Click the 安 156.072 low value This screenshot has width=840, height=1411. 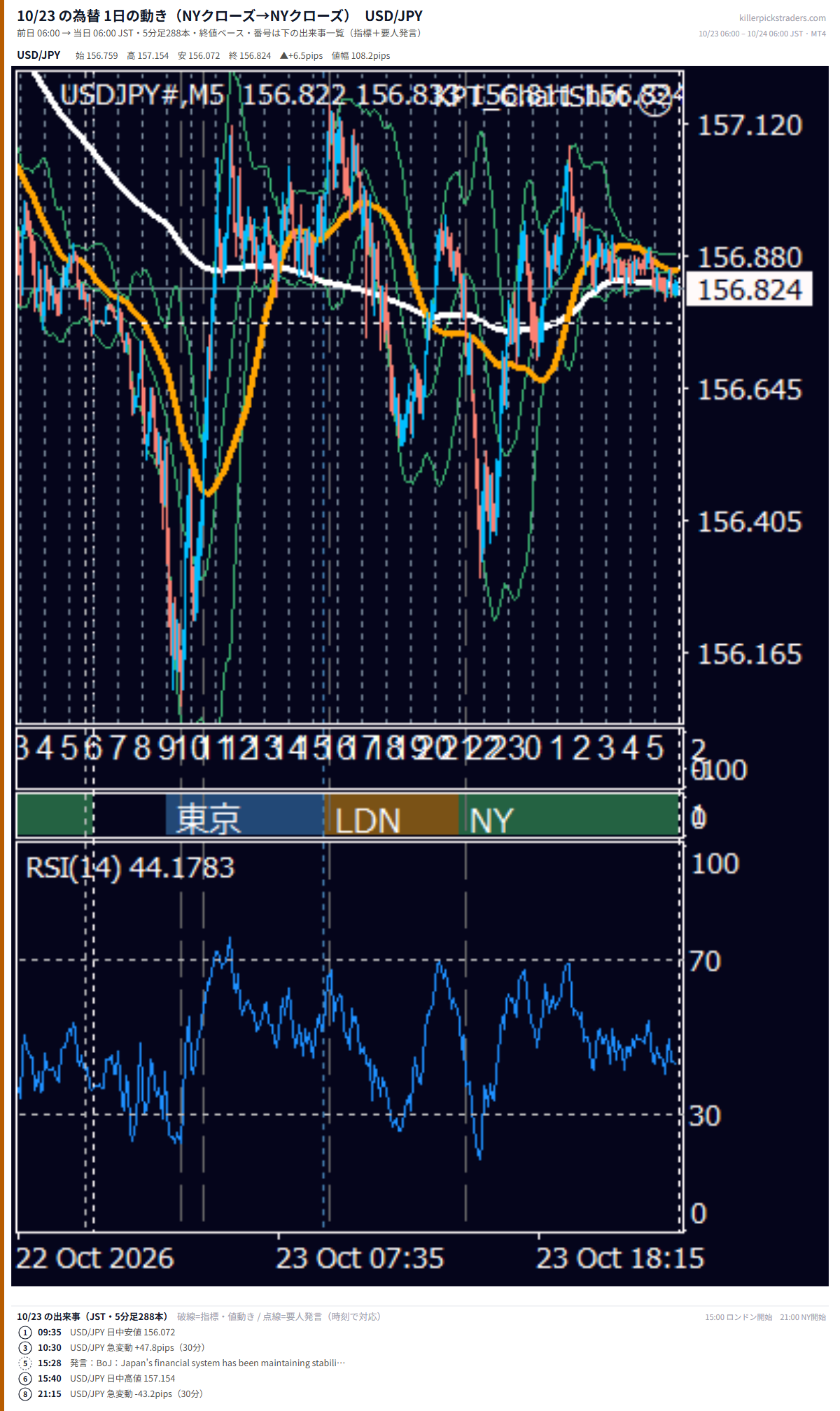click(199, 56)
